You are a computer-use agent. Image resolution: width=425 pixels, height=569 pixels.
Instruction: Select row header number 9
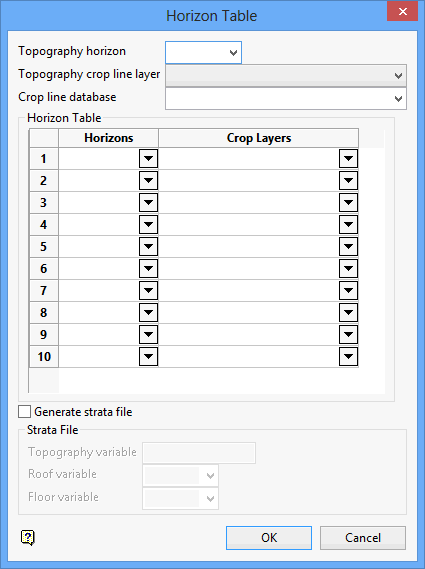[x=44, y=335]
